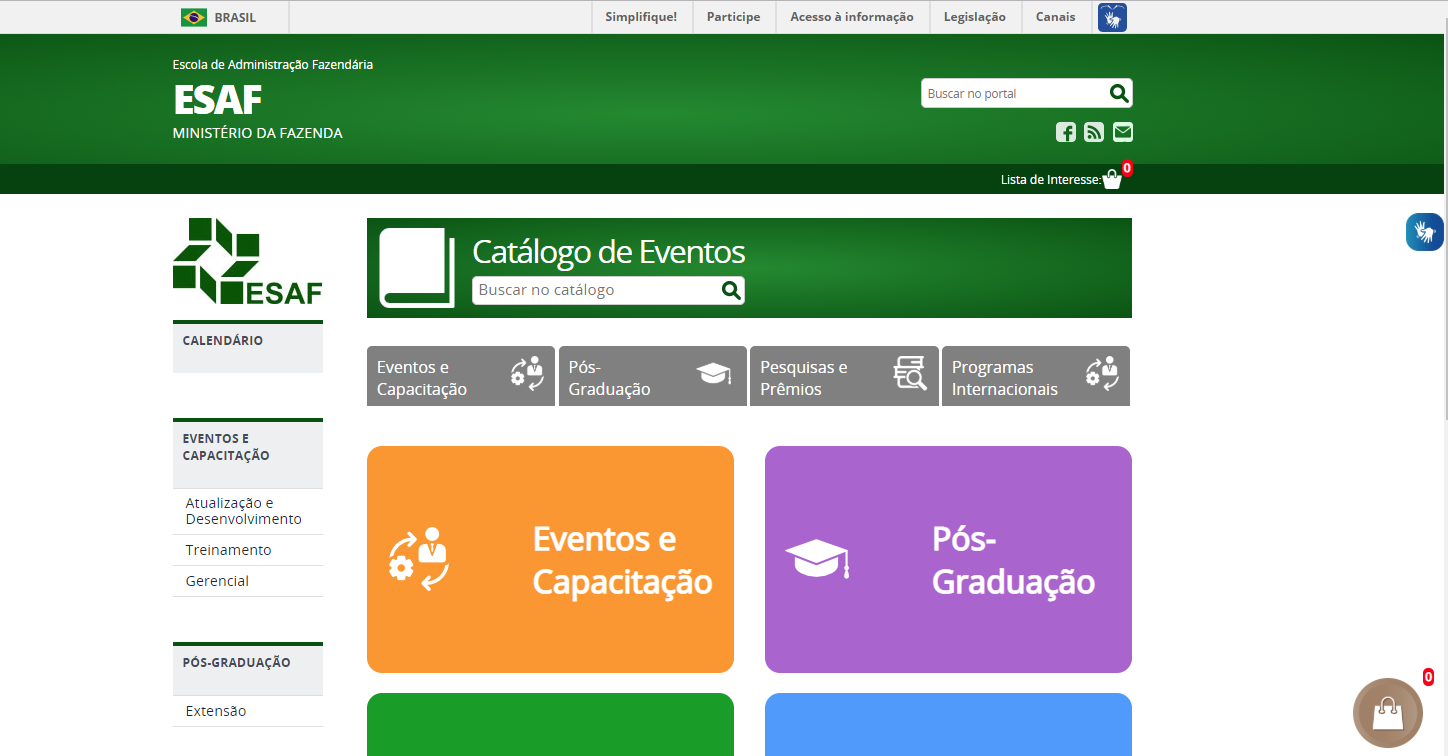Viewport: 1448px width, 756px height.
Task: Click the ESAF logo in sidebar
Action: 248,261
